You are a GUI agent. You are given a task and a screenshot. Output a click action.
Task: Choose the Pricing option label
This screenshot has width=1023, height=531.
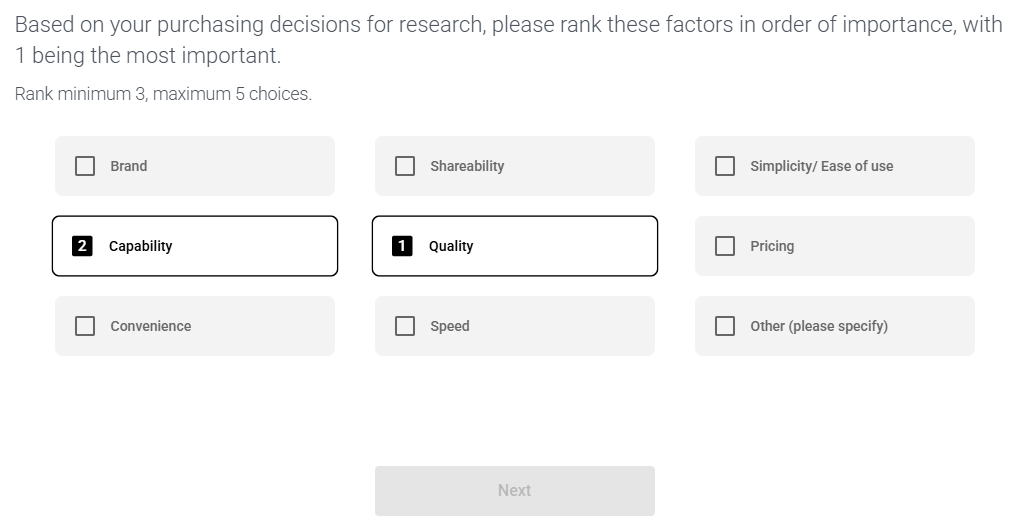pos(772,246)
